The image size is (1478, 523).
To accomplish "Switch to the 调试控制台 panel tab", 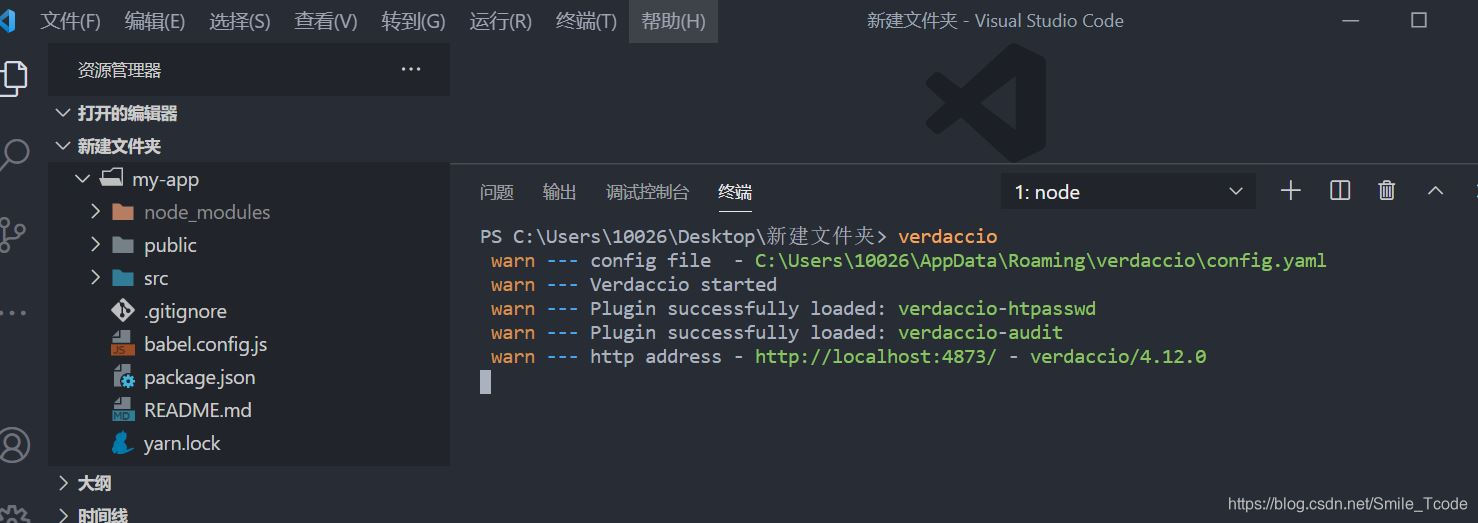I will (647, 192).
